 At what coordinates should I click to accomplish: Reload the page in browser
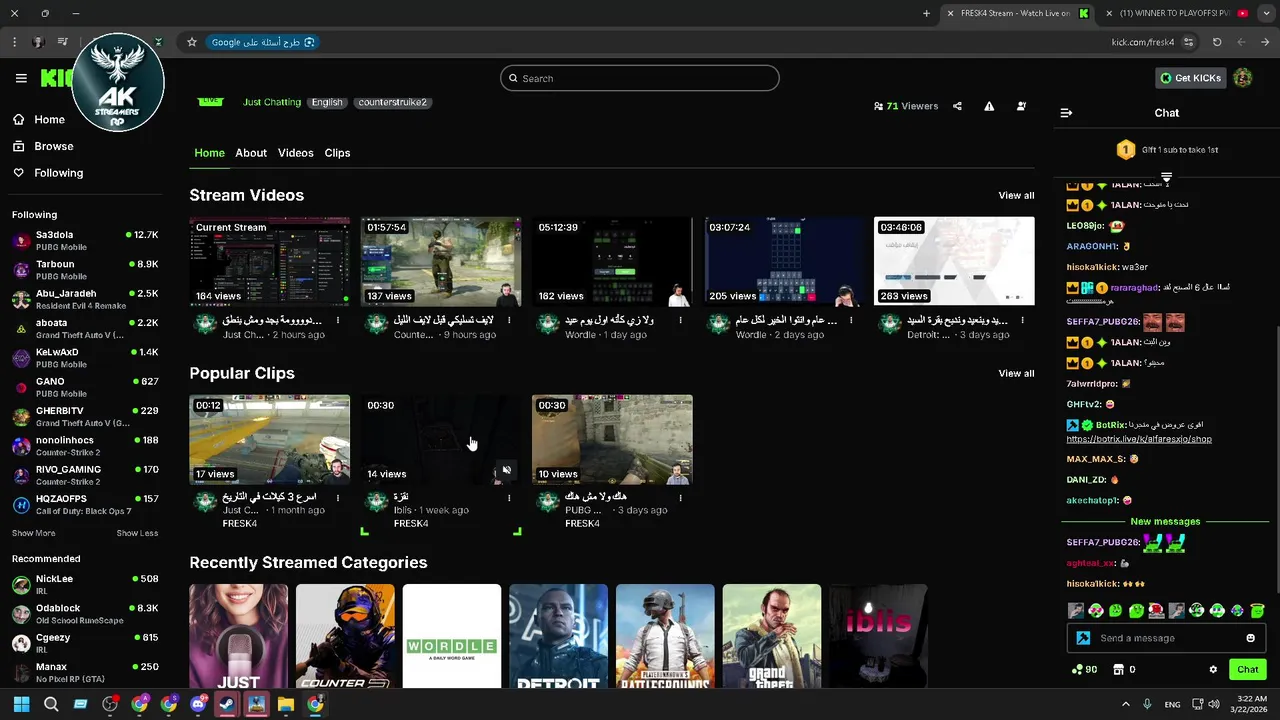tap(1217, 42)
